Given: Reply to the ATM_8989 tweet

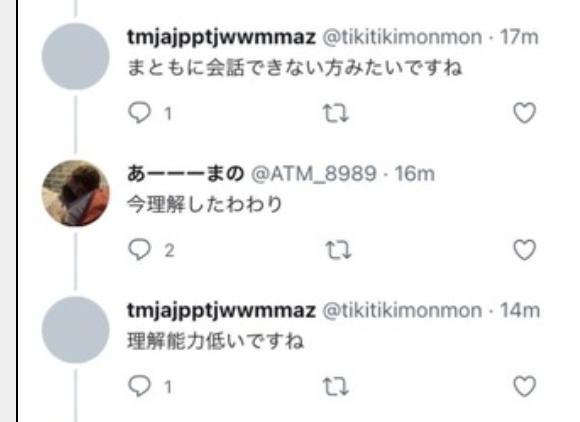Looking at the screenshot, I should click(139, 250).
